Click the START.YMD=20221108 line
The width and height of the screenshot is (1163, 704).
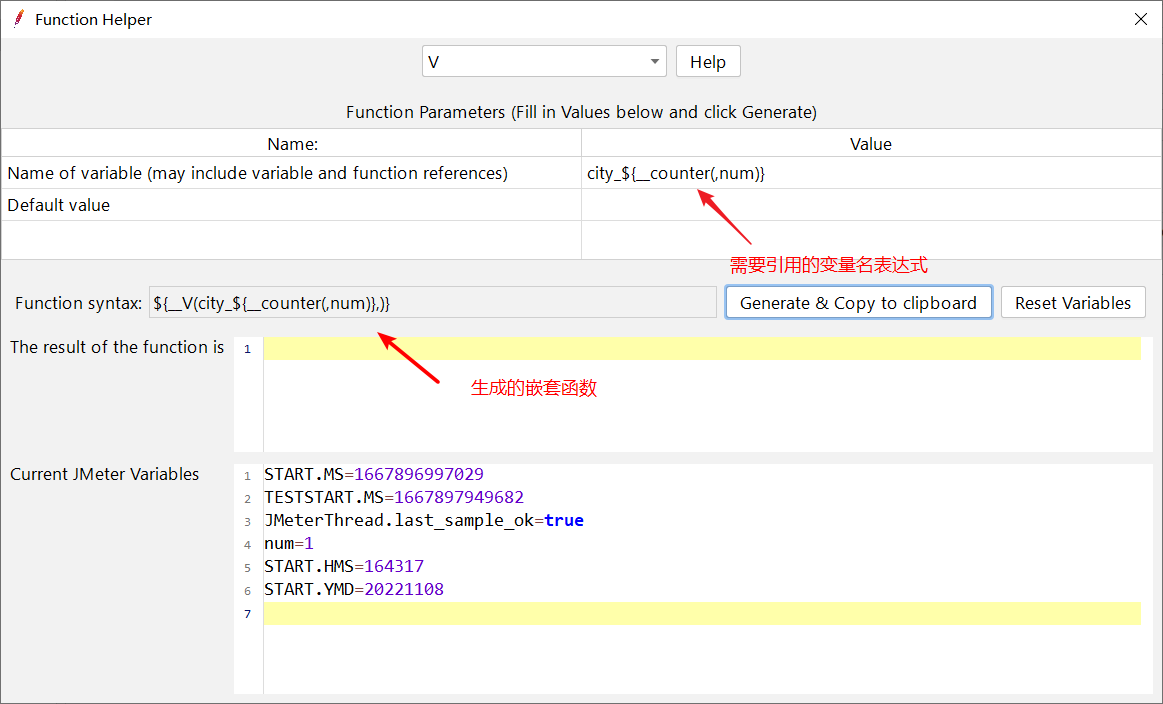coord(354,589)
